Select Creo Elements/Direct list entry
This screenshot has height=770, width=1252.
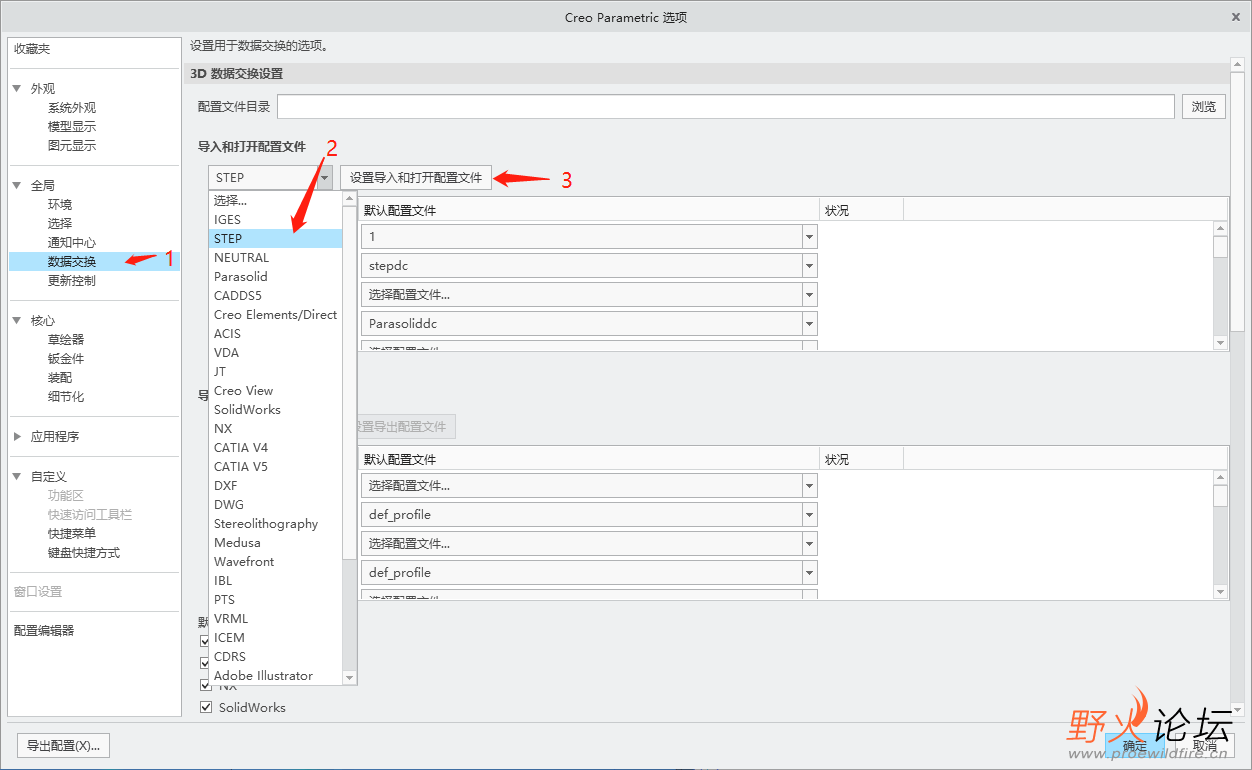276,314
